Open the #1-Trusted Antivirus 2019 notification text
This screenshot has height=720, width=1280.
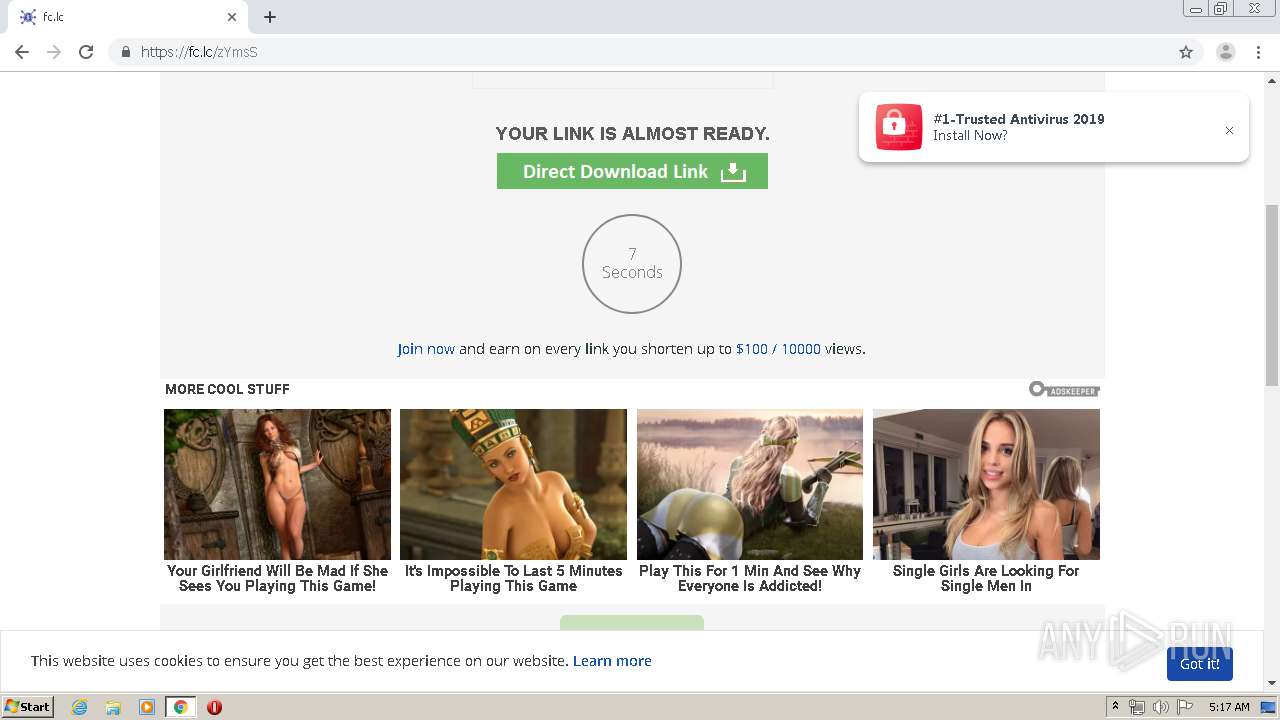[x=1018, y=119]
